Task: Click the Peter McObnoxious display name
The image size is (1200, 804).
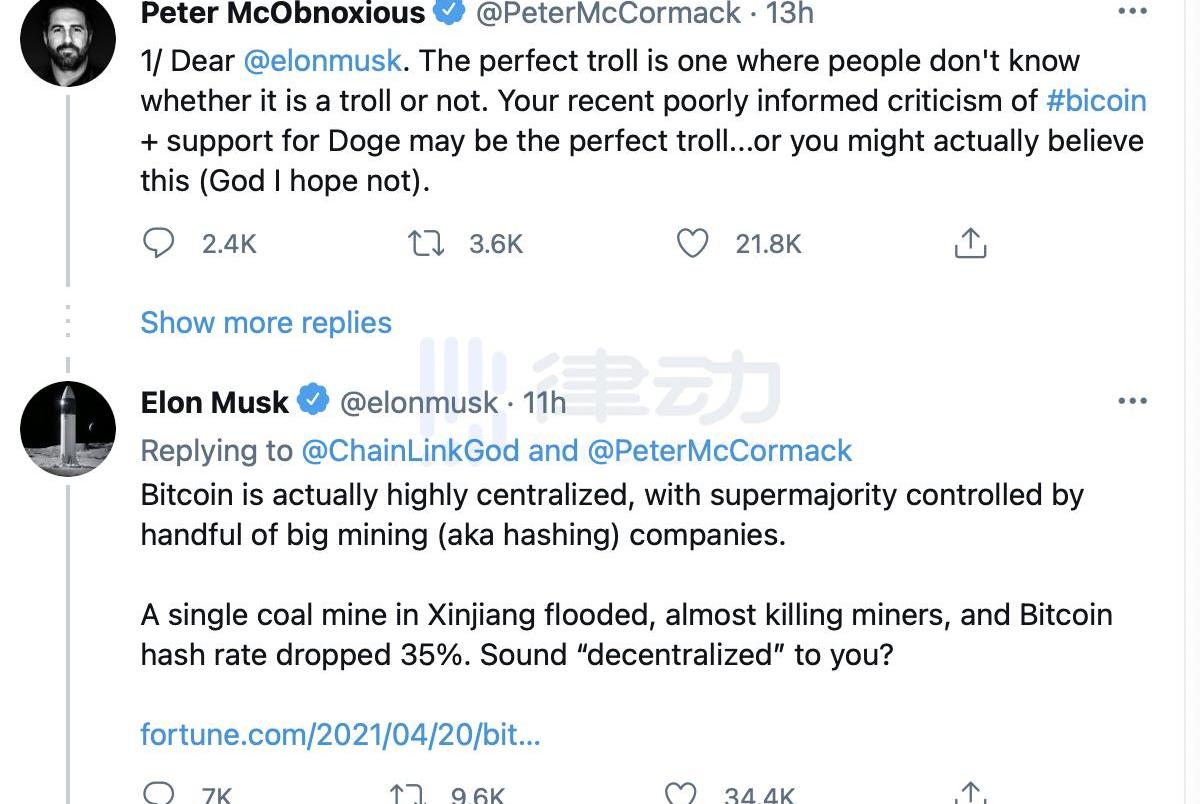Action: click(283, 13)
